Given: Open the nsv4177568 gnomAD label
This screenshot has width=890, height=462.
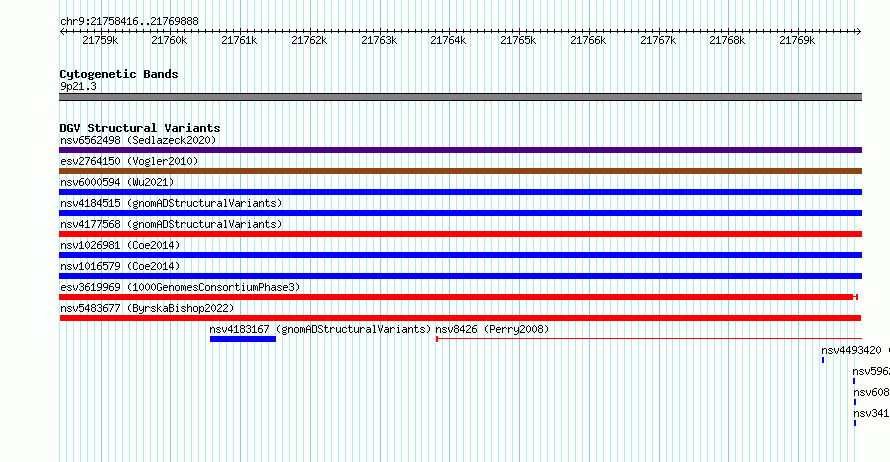Looking at the screenshot, I should click(x=171, y=224).
